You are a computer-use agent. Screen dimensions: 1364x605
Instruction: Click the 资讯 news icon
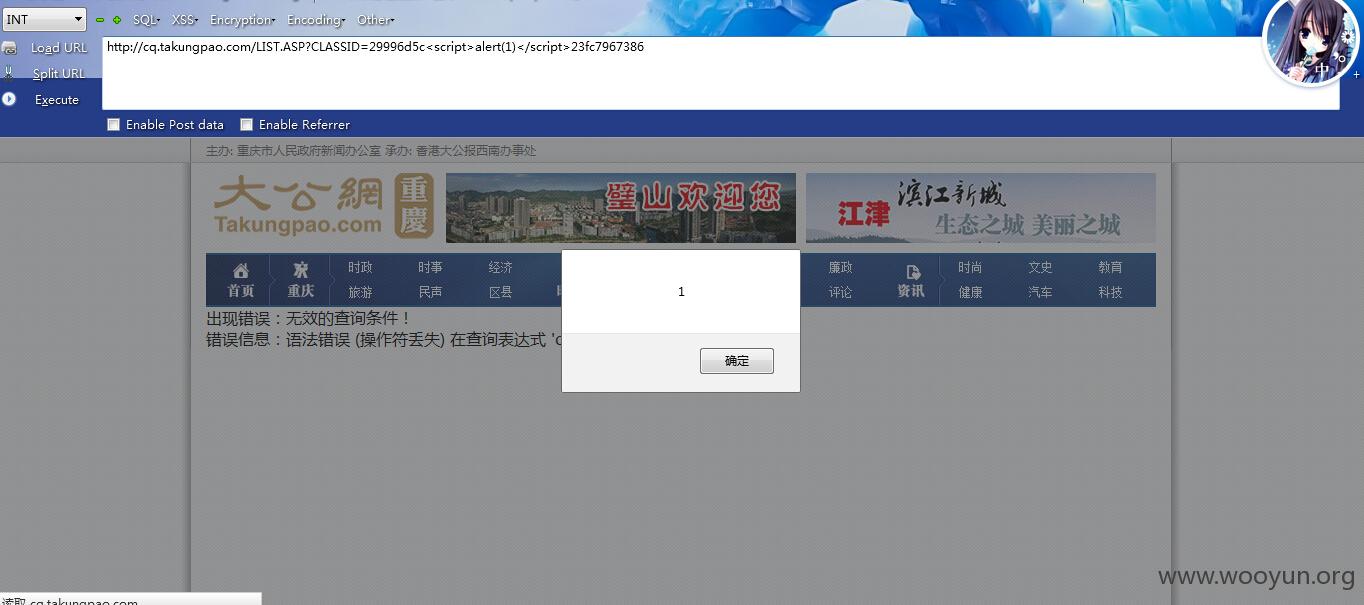(x=912, y=272)
